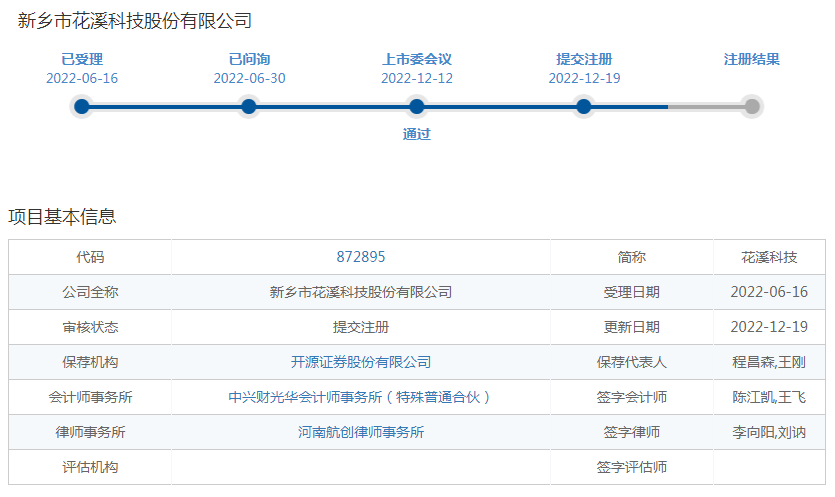Open 中兴财光华会计师事务所 accounting firm link
Viewport: 835px width, 497px height.
361,397
